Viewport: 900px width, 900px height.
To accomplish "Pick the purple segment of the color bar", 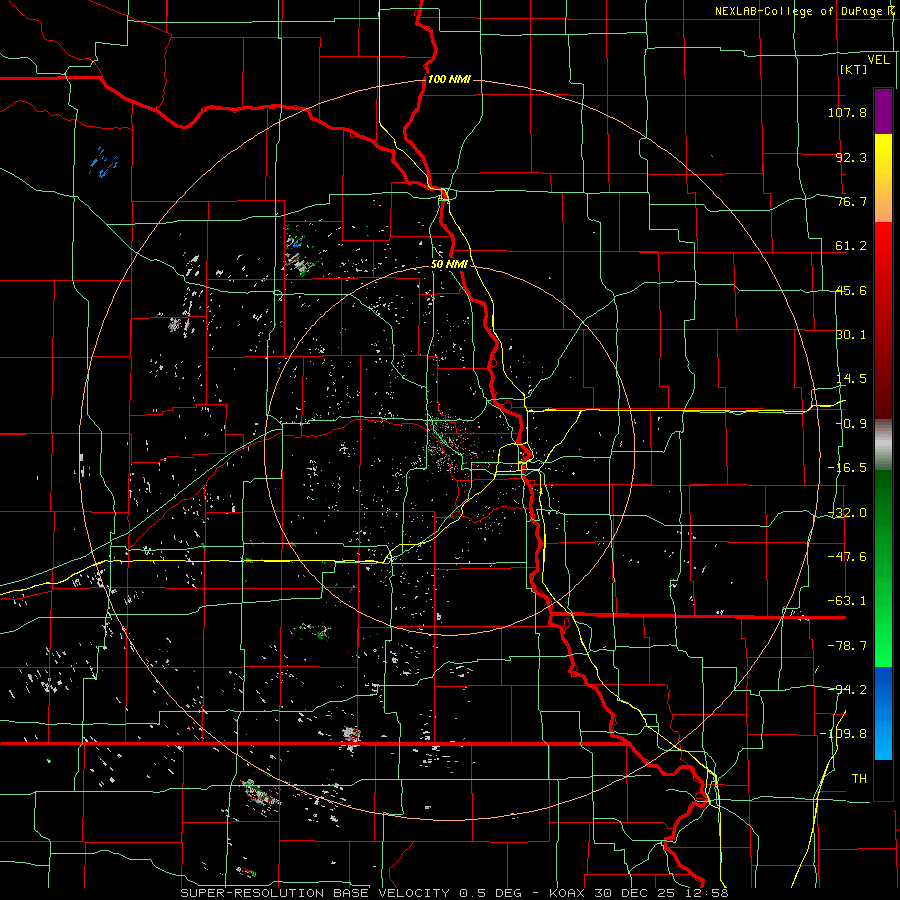I will point(883,111).
